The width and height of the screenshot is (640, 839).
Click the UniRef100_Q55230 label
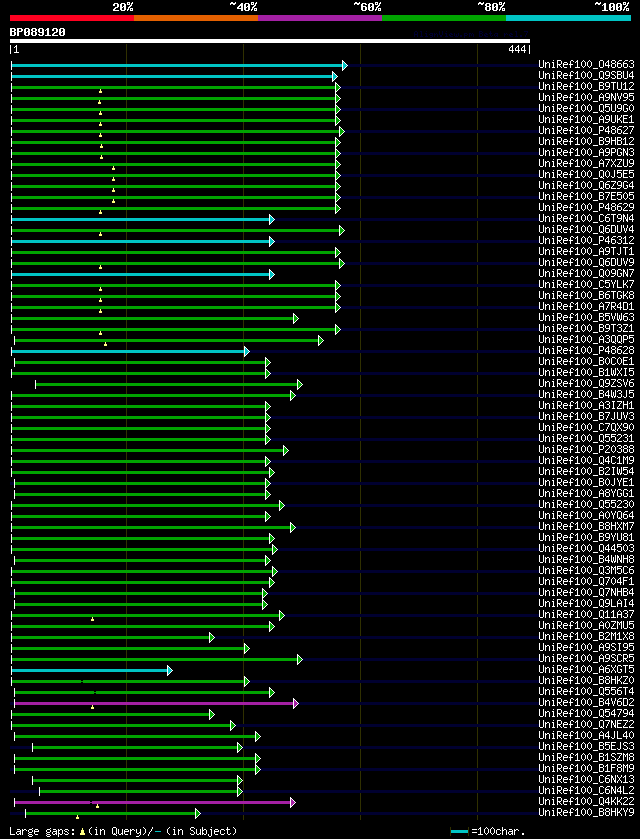(x=586, y=504)
